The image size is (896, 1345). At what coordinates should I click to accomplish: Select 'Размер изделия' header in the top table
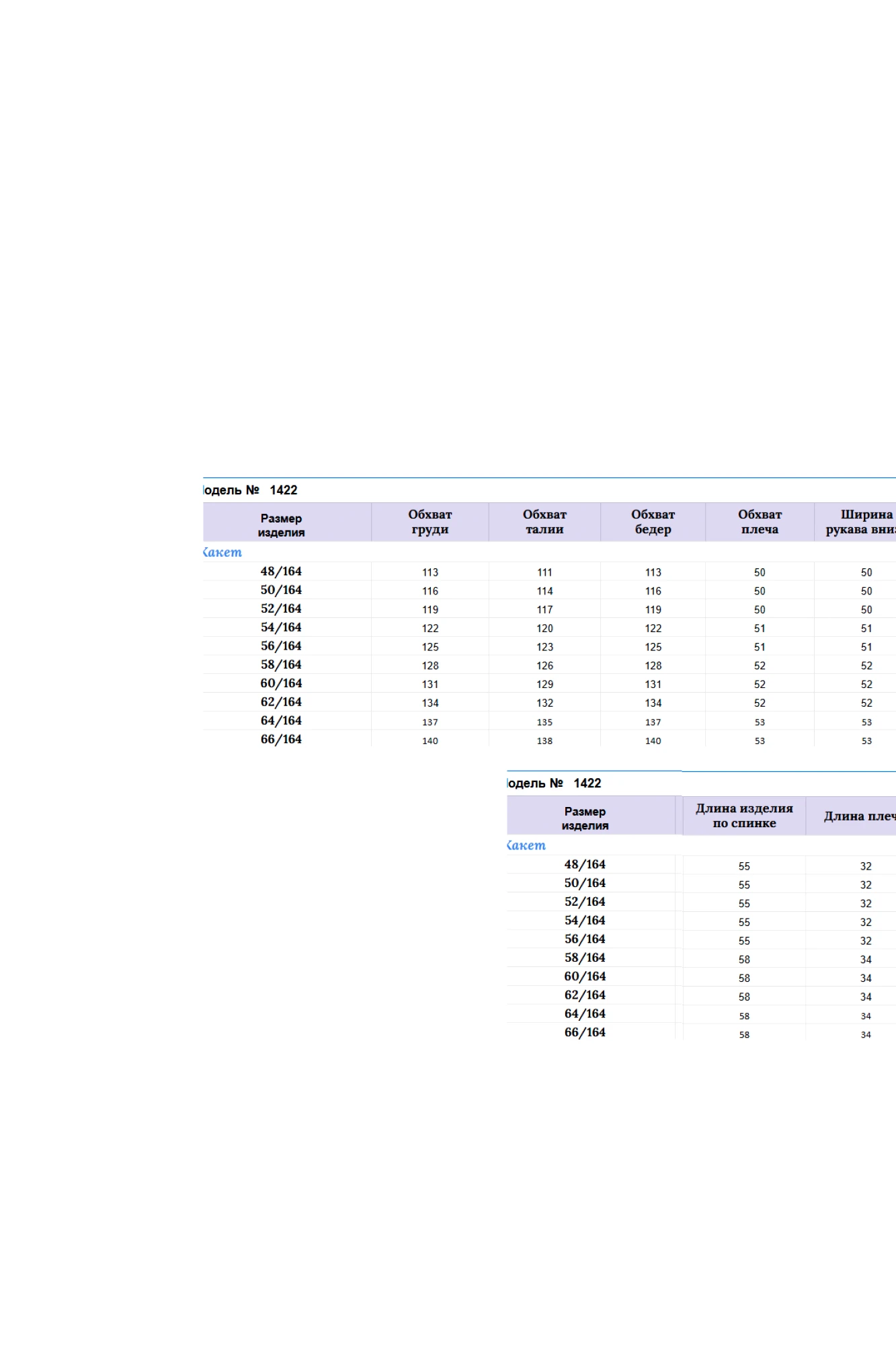click(x=281, y=525)
